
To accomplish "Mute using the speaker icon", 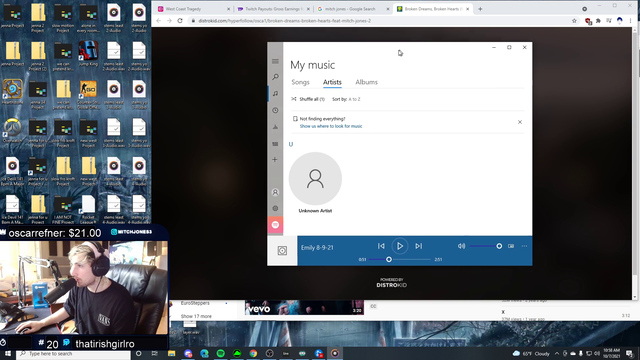I will [461, 246].
